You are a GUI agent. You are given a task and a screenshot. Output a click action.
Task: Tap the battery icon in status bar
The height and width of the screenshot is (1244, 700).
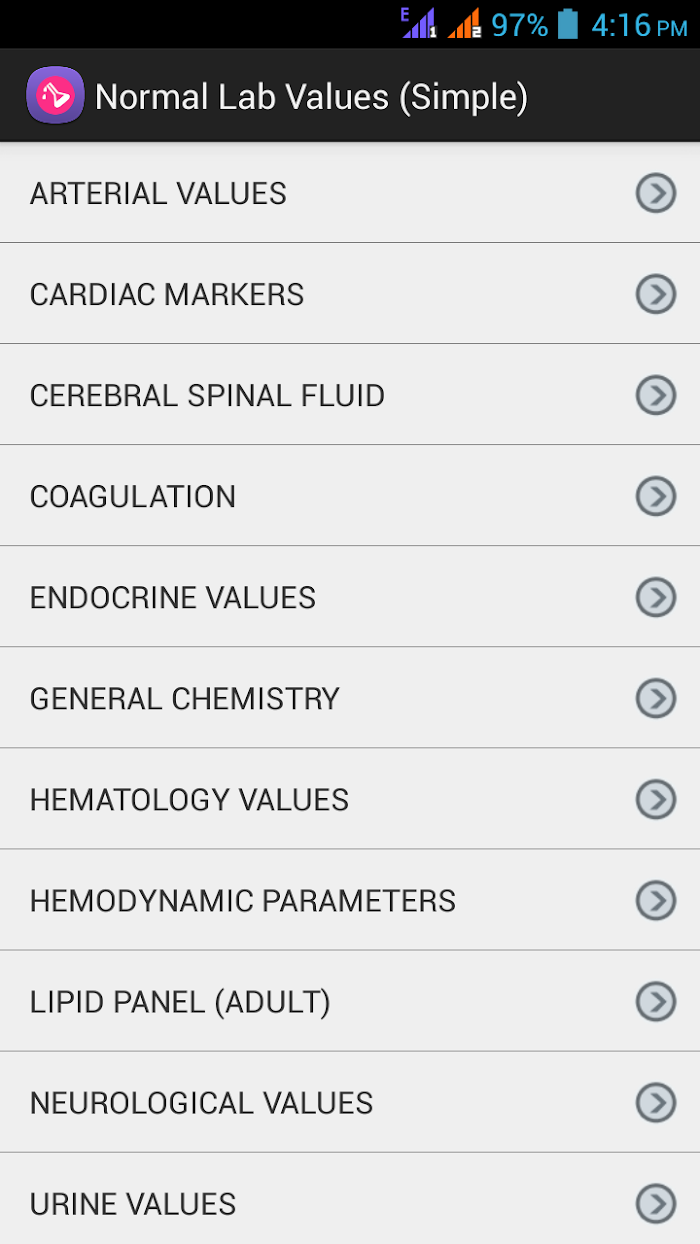(568, 23)
